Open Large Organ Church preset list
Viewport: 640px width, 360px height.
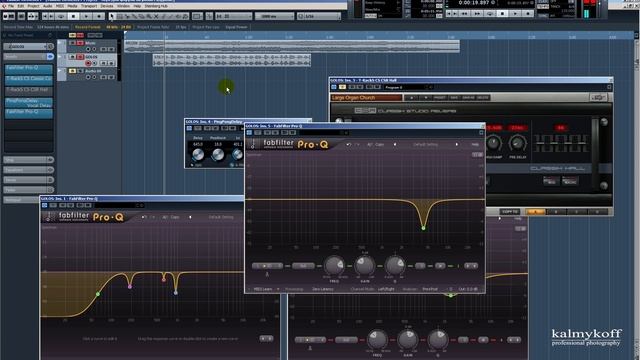[x=366, y=98]
